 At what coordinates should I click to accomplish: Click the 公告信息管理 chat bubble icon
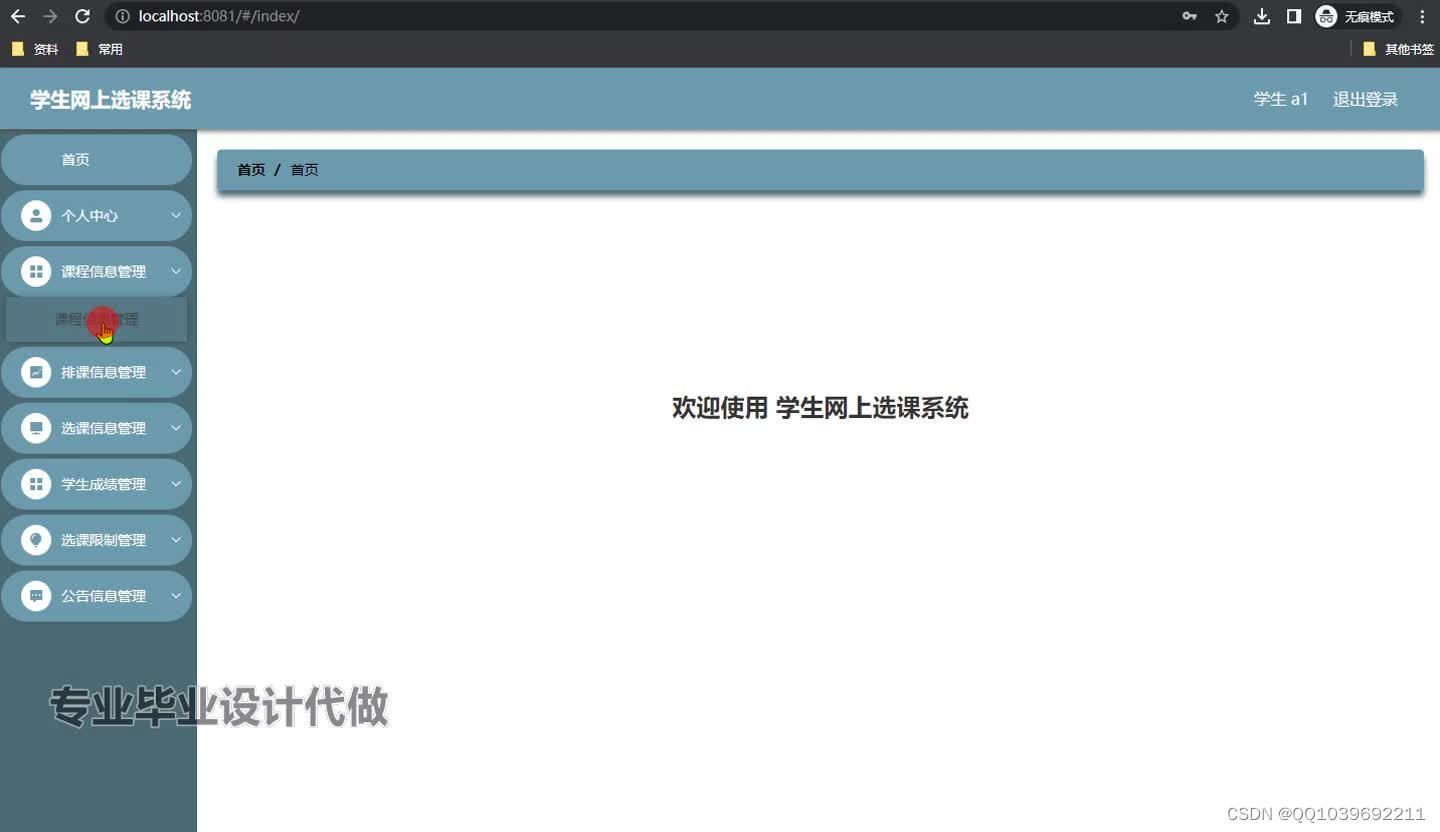(x=36, y=596)
